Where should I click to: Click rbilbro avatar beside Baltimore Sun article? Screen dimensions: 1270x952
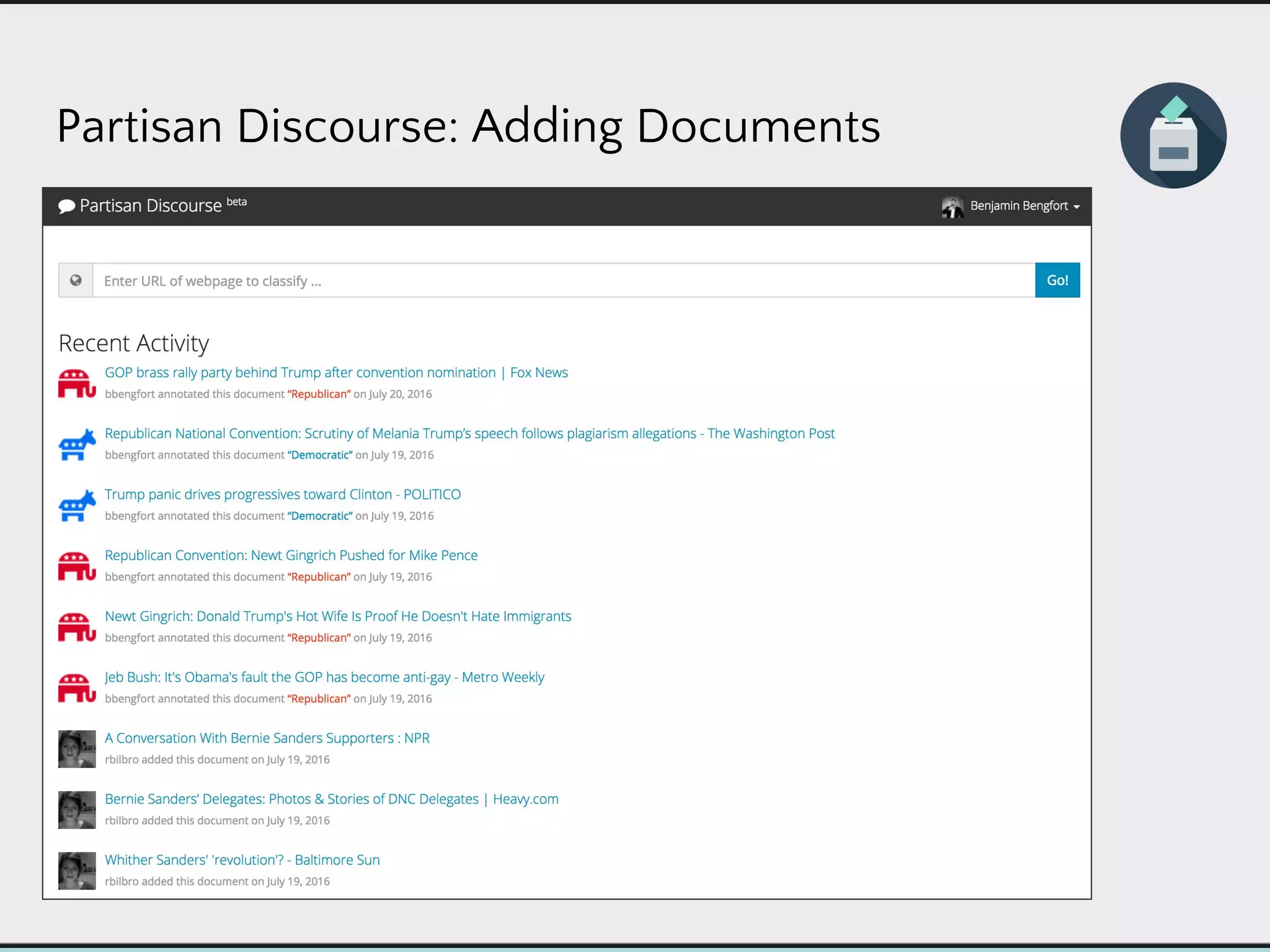point(77,871)
